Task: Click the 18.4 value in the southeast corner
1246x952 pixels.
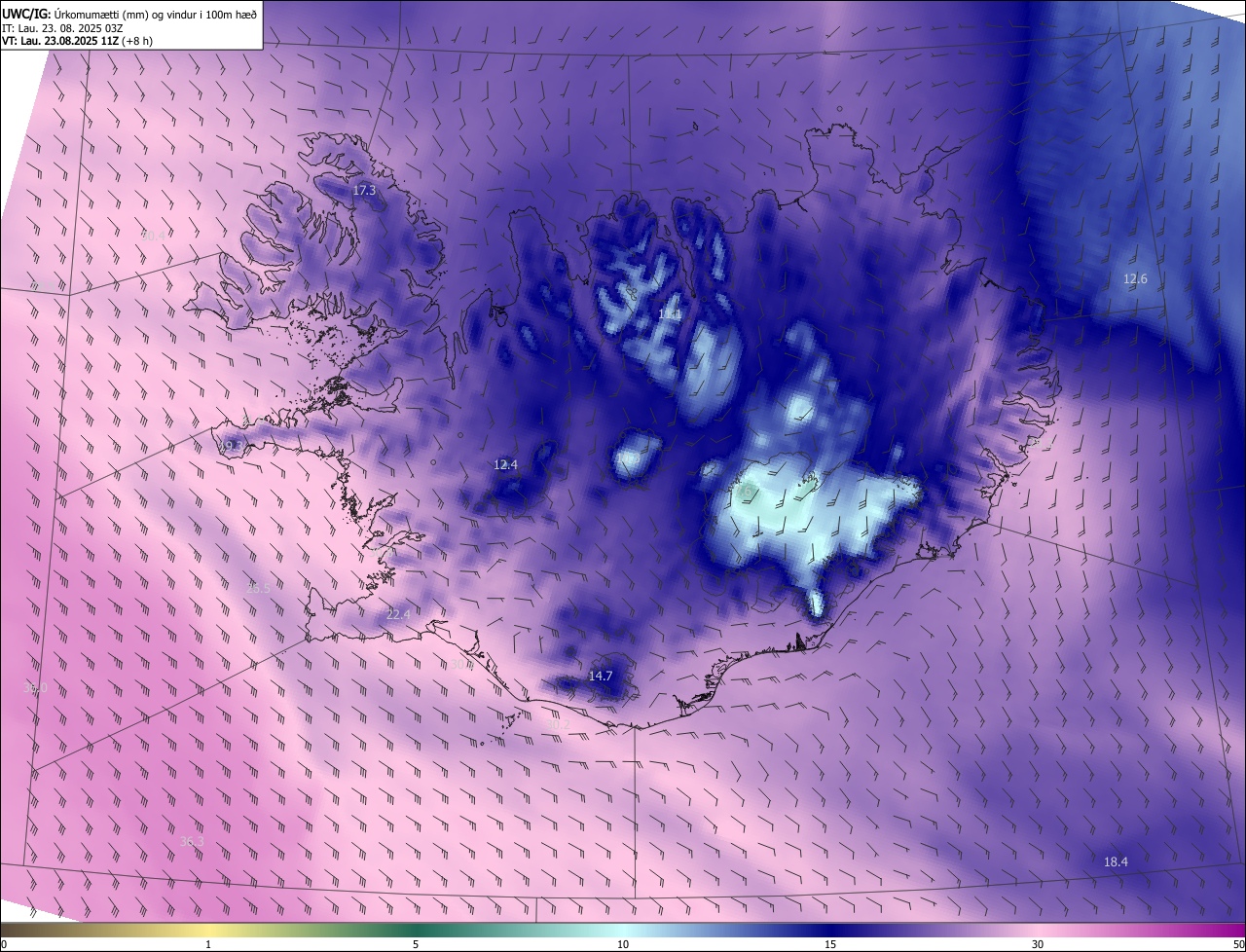Action: pyautogui.click(x=1116, y=862)
